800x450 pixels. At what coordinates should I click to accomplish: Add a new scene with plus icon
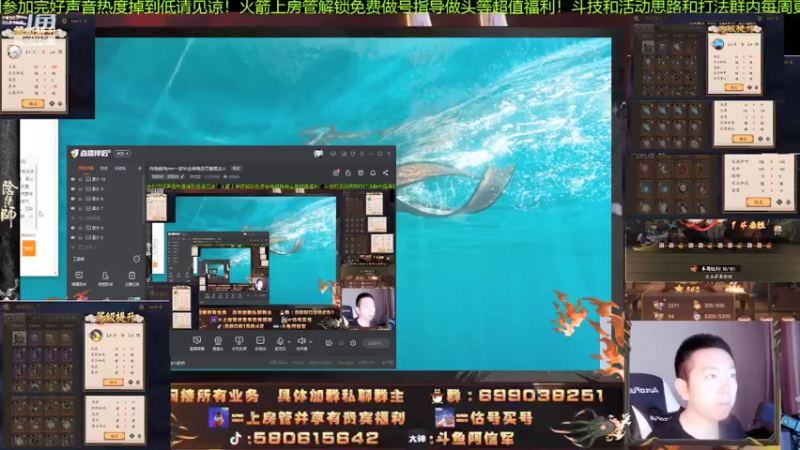pos(140,168)
